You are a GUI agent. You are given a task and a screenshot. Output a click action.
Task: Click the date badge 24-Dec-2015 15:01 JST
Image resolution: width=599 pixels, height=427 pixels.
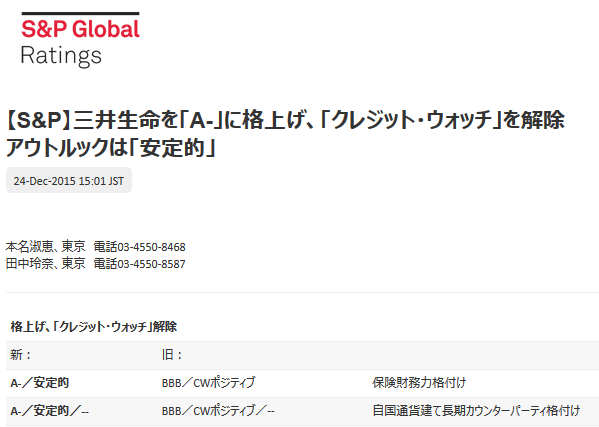[x=69, y=180]
